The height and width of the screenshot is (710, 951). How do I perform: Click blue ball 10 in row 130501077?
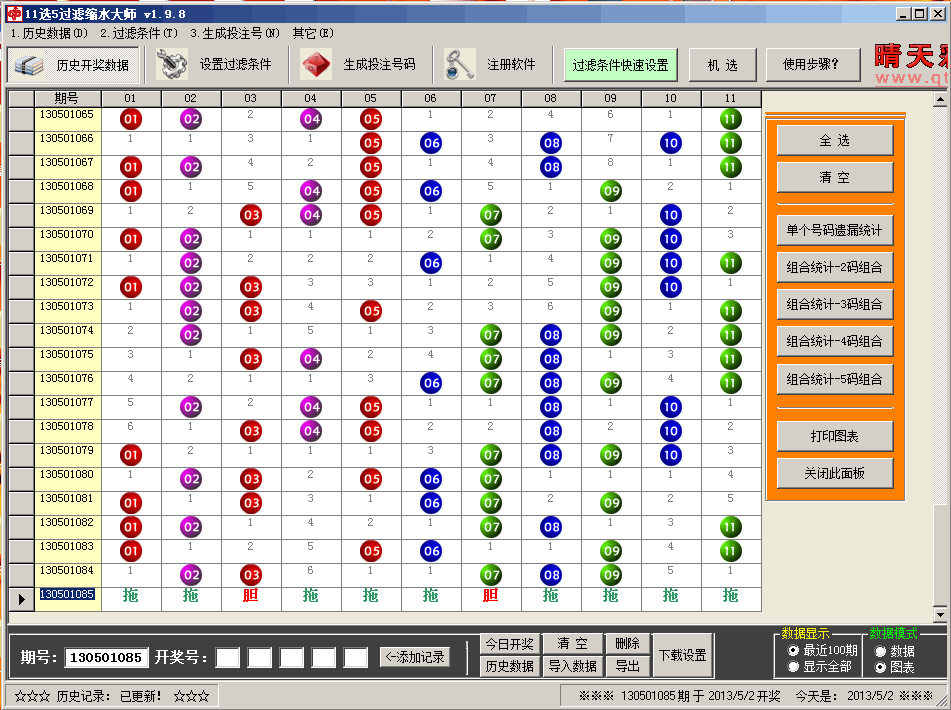[670, 407]
